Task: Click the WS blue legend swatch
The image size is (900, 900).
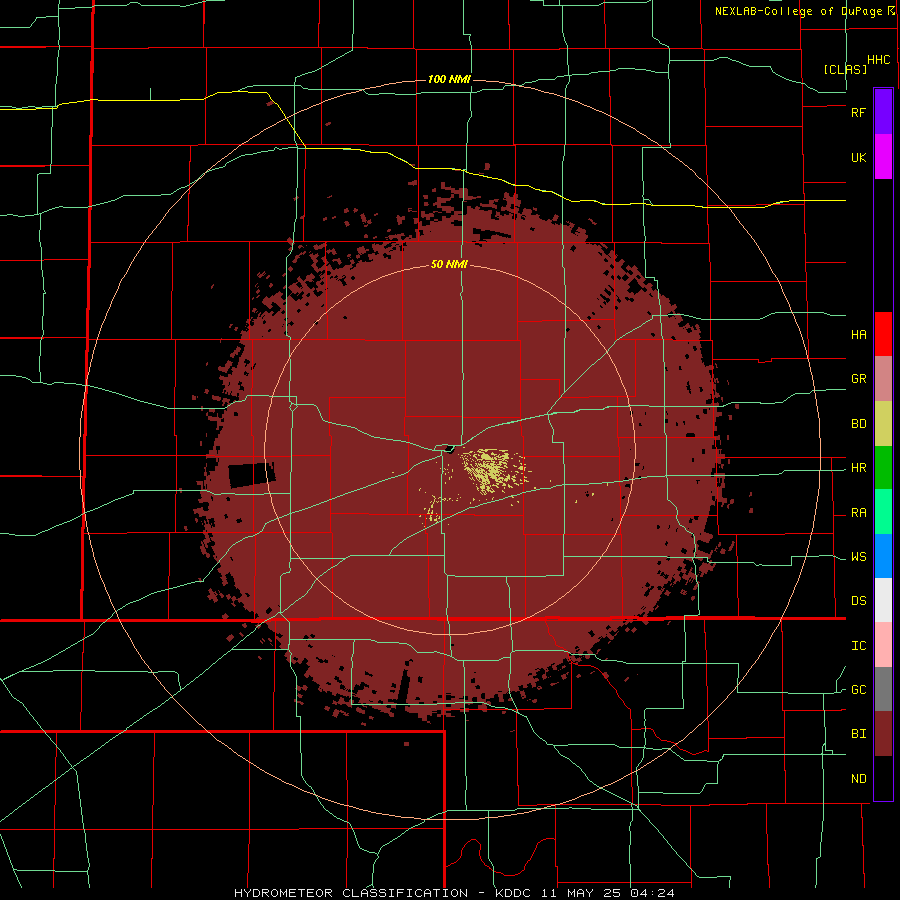Action: click(x=883, y=556)
